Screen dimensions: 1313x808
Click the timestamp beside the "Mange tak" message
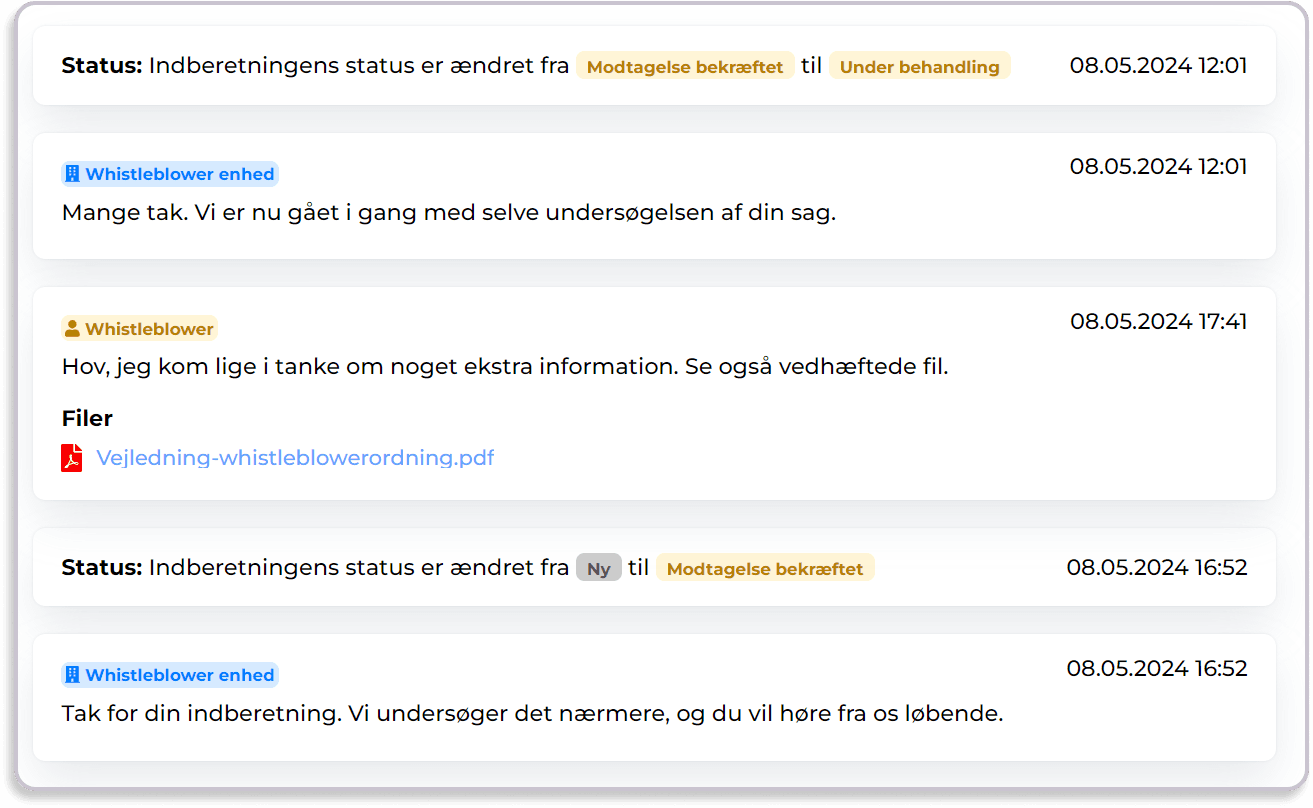[1158, 166]
